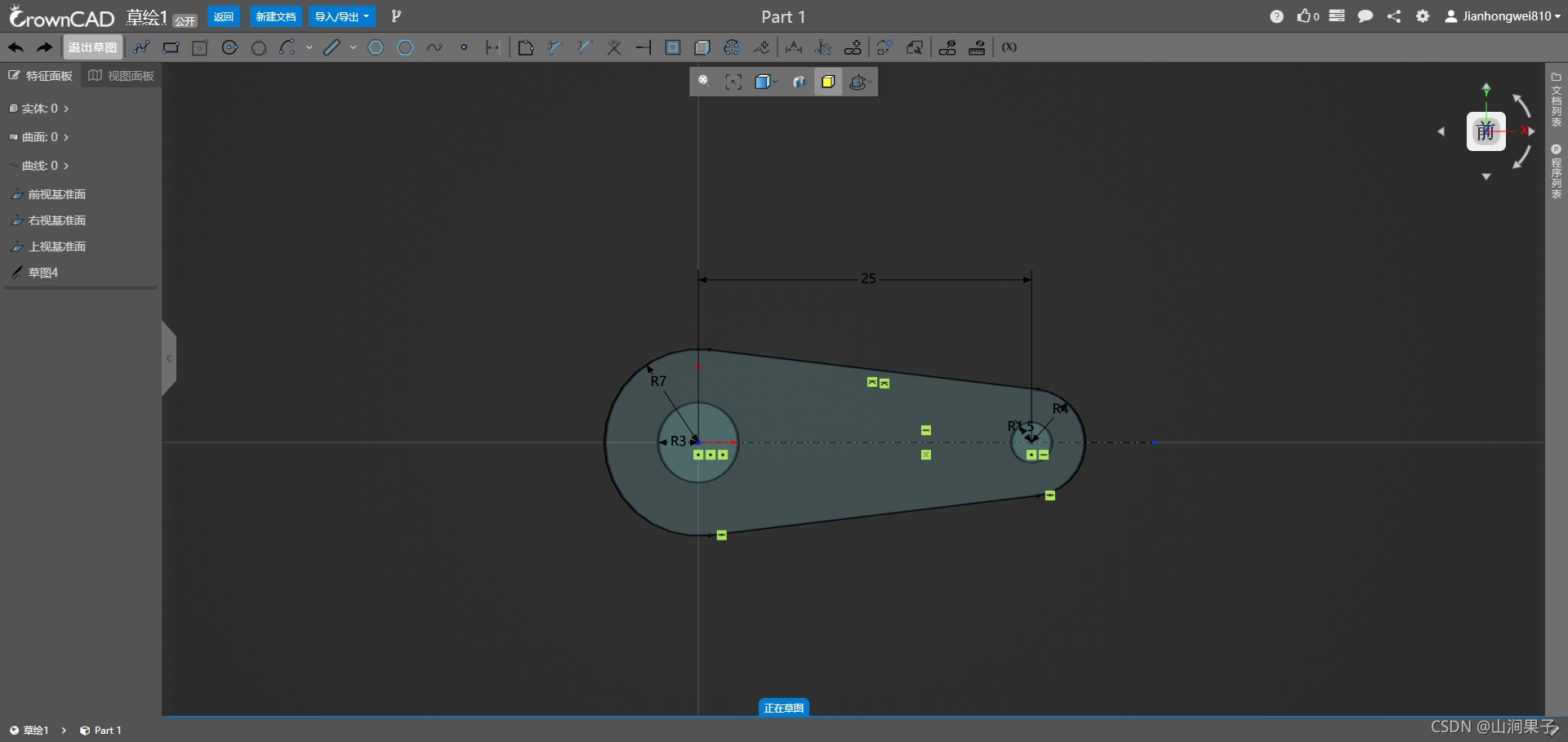Select the inscribed polygon tool
This screenshot has width=1568, height=742.
pyautogui.click(x=376, y=47)
